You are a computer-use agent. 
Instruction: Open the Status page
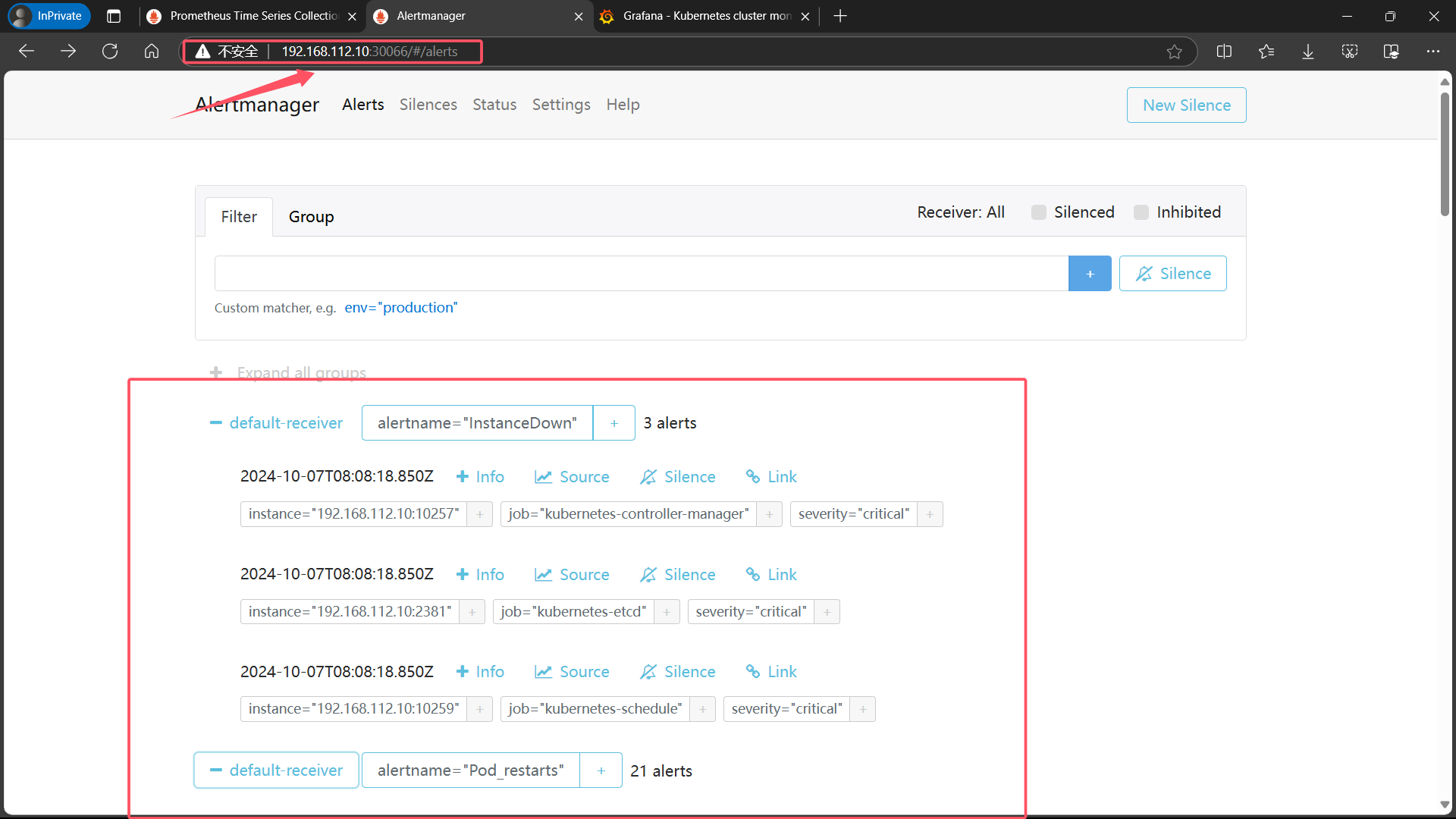(x=494, y=105)
